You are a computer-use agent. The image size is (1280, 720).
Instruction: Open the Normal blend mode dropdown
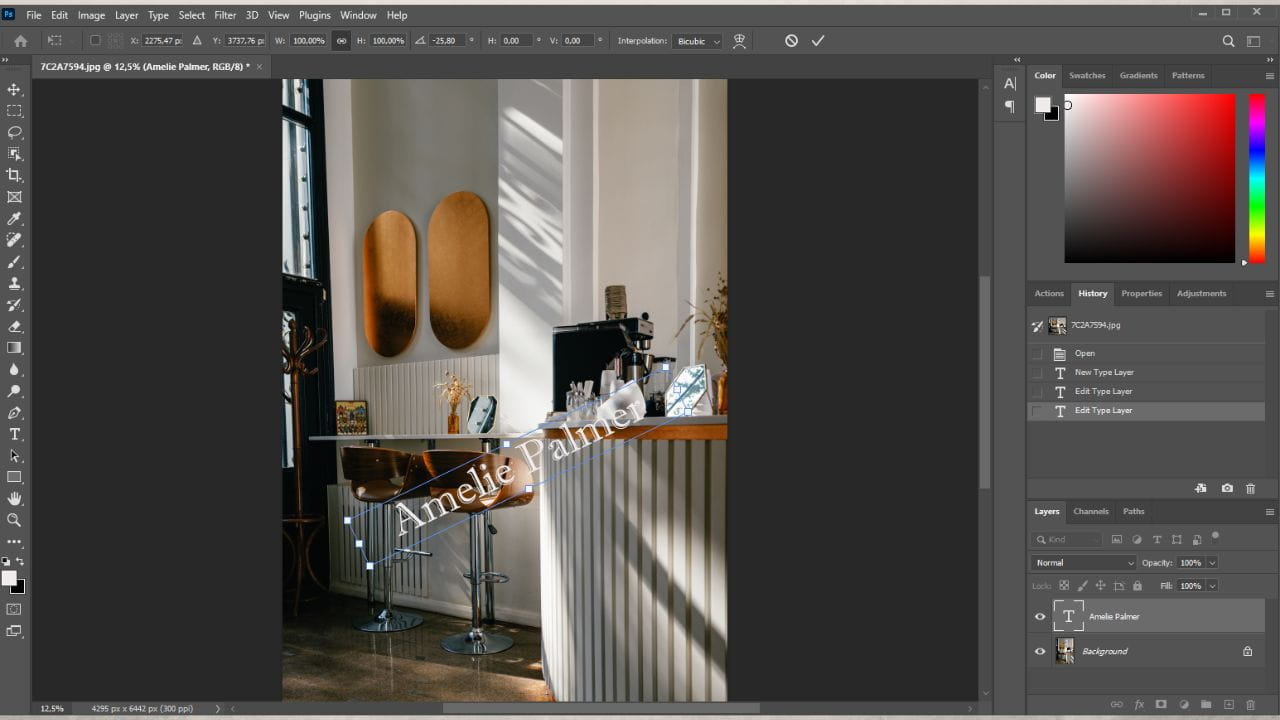tap(1084, 563)
